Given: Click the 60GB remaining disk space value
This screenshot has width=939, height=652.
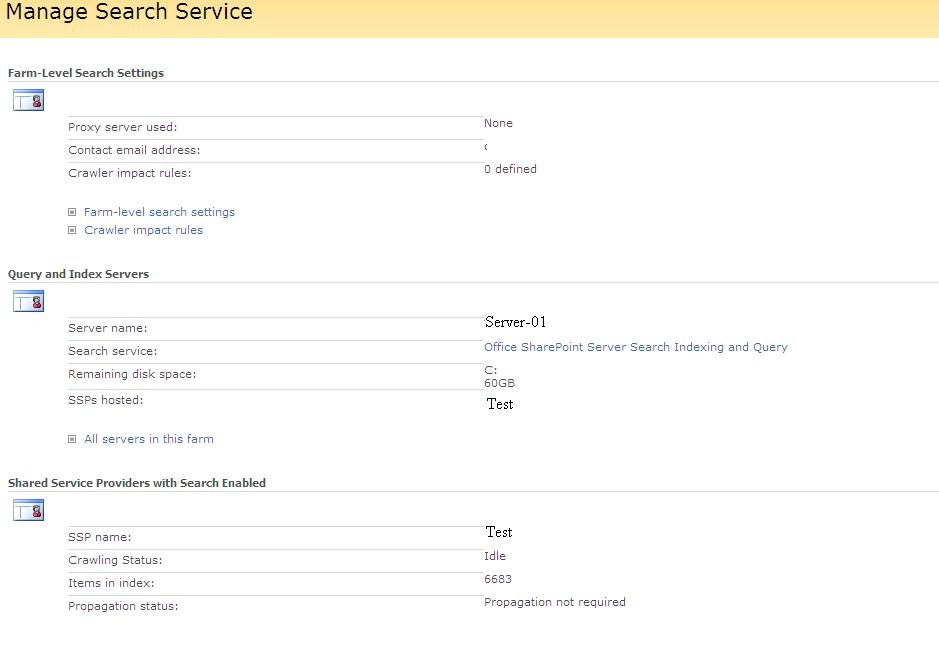Looking at the screenshot, I should coord(499,383).
